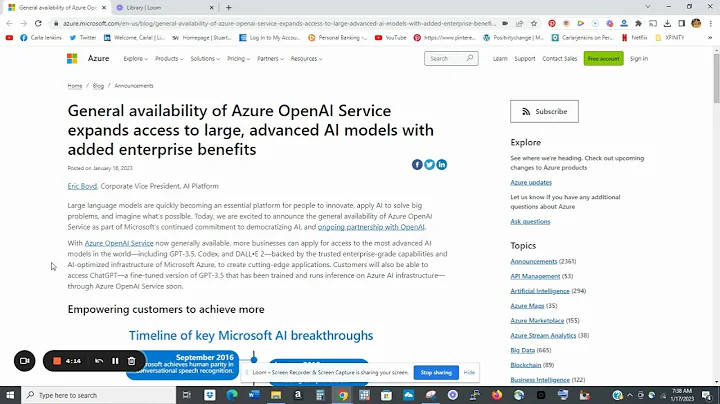This screenshot has height=404, width=720.
Task: Share the article on LinkedIn
Action: [442, 164]
